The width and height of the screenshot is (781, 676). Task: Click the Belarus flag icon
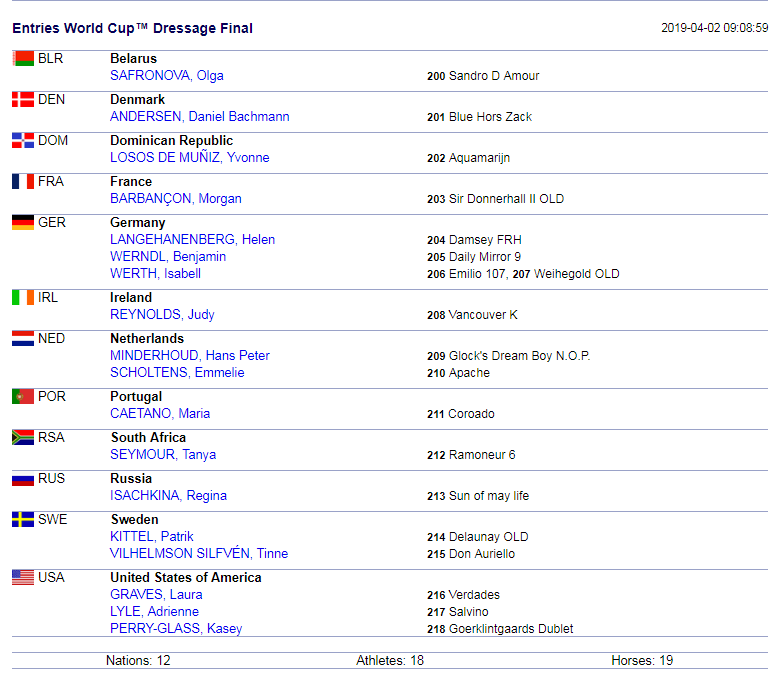[x=23, y=58]
